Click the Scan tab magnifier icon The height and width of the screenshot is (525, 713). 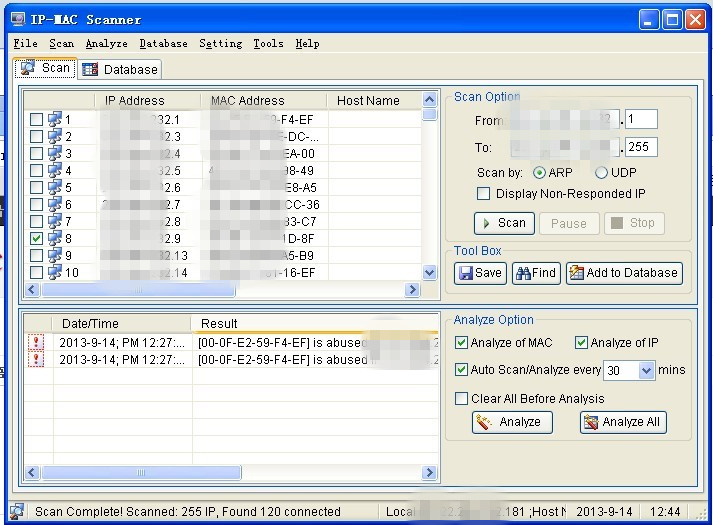tap(28, 68)
